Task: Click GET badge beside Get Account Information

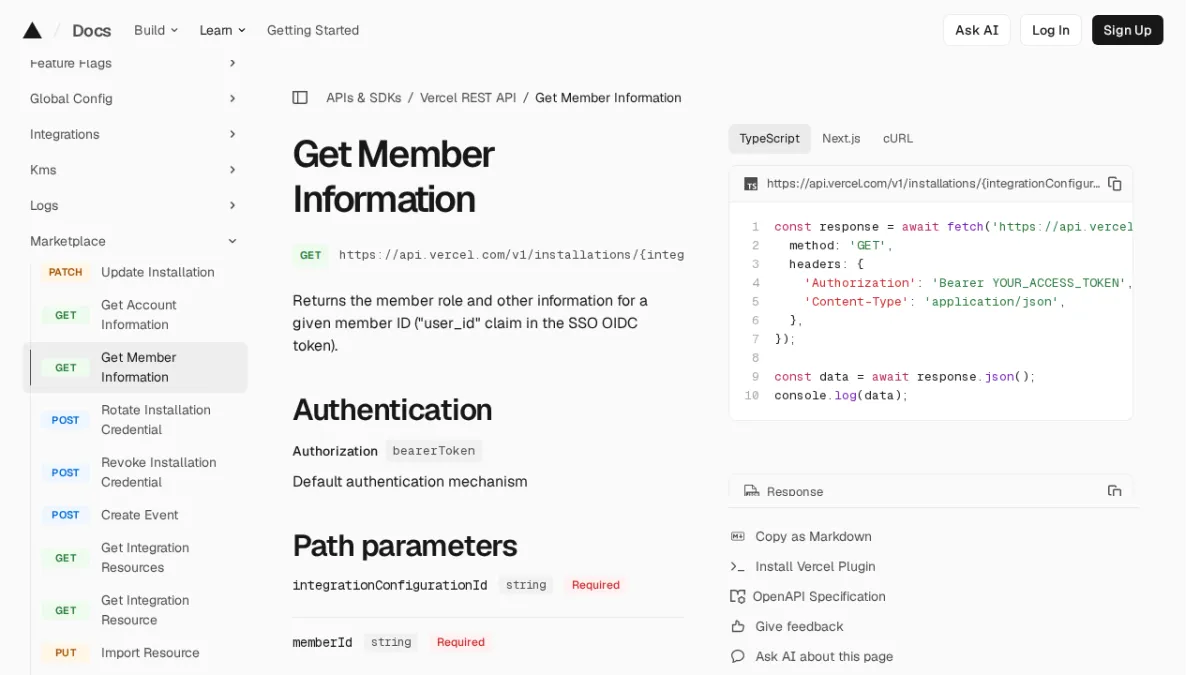Action: tap(66, 315)
